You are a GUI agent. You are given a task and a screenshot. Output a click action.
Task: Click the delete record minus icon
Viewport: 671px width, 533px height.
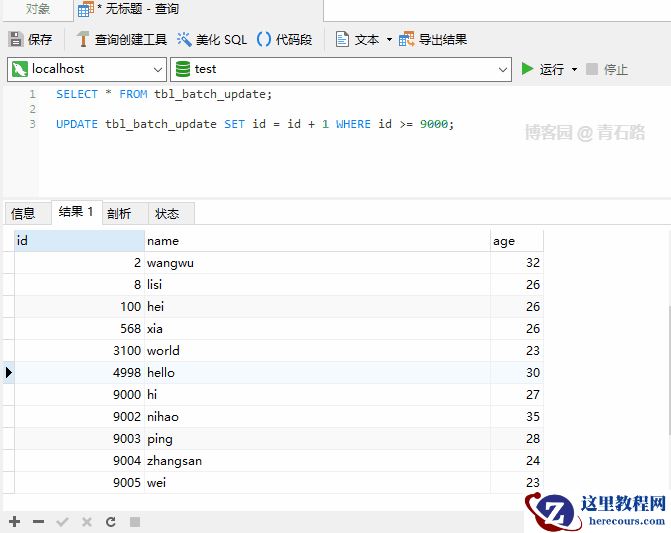coord(39,521)
